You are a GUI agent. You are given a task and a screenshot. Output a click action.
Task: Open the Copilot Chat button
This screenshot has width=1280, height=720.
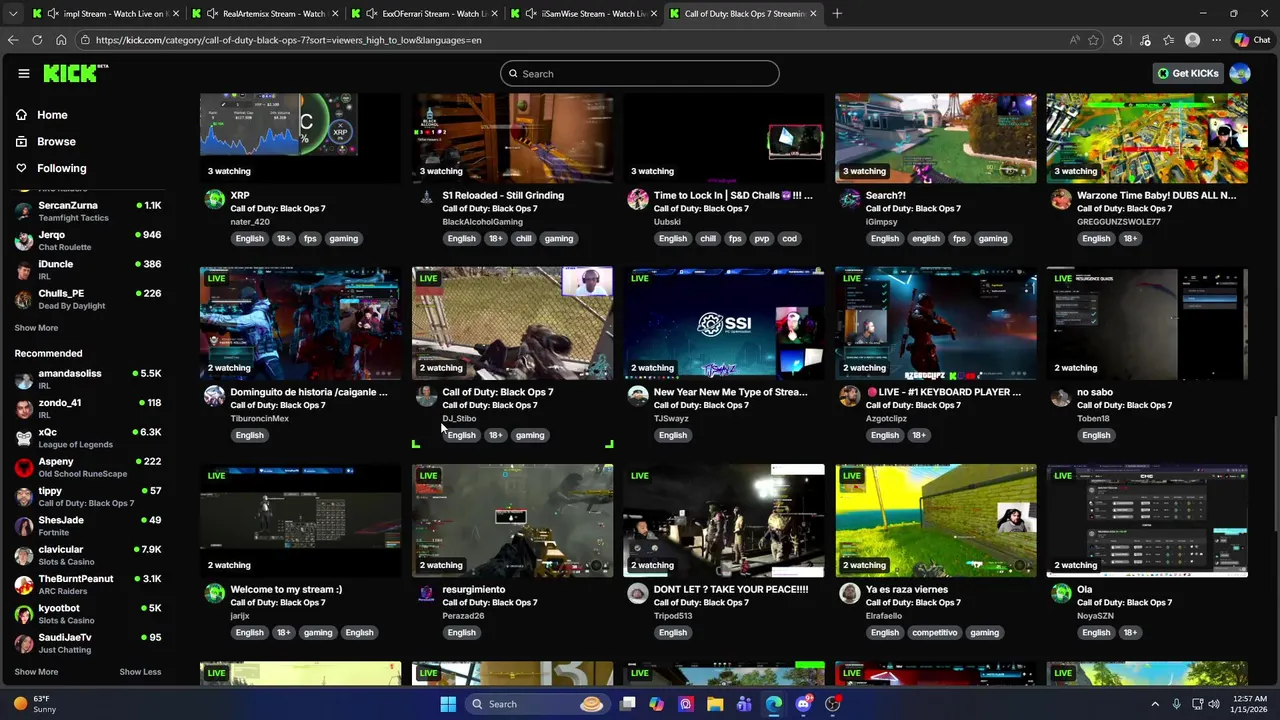pos(1253,40)
